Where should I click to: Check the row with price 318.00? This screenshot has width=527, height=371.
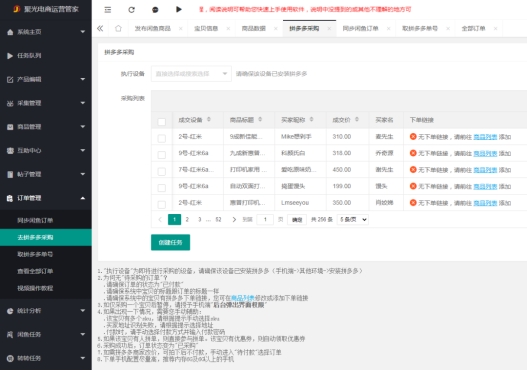pyautogui.click(x=162, y=155)
